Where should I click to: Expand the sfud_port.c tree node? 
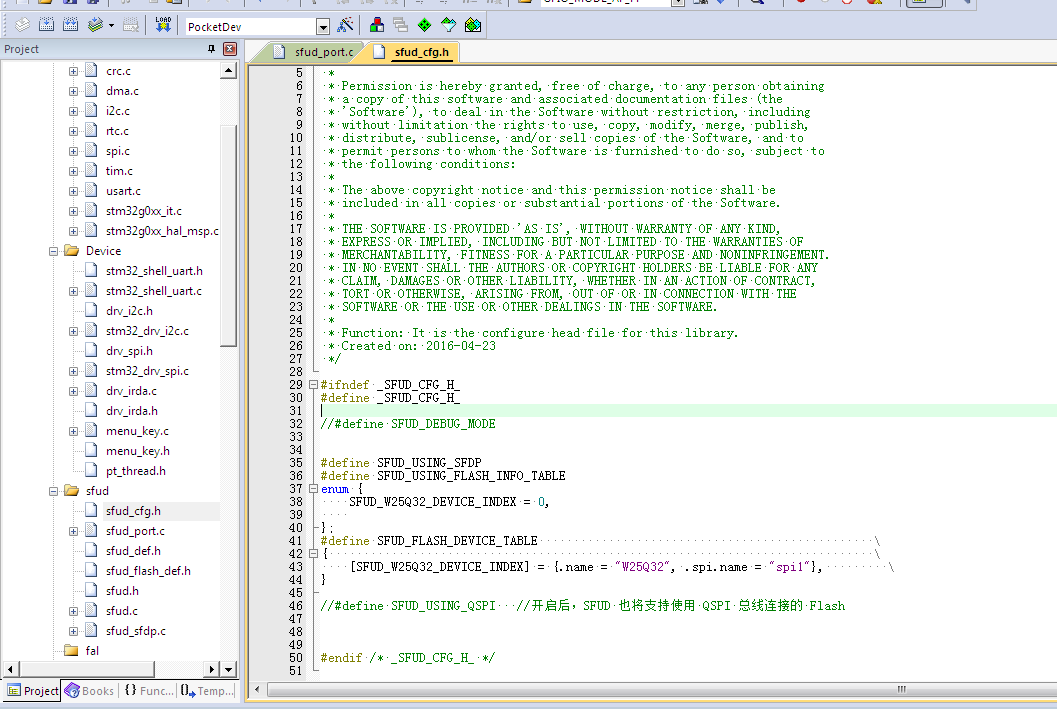pyautogui.click(x=73, y=532)
